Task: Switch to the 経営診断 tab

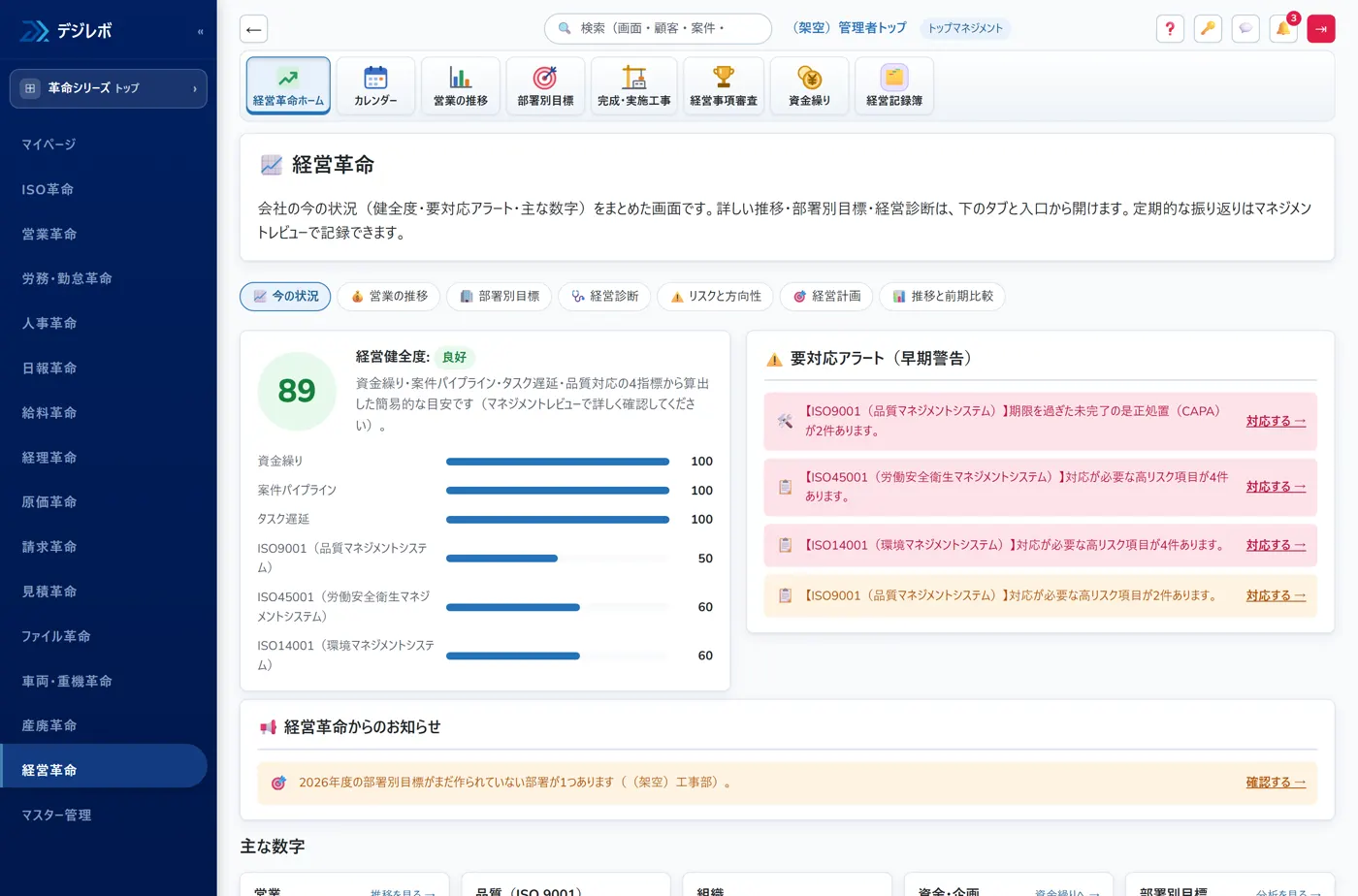Action: (604, 297)
